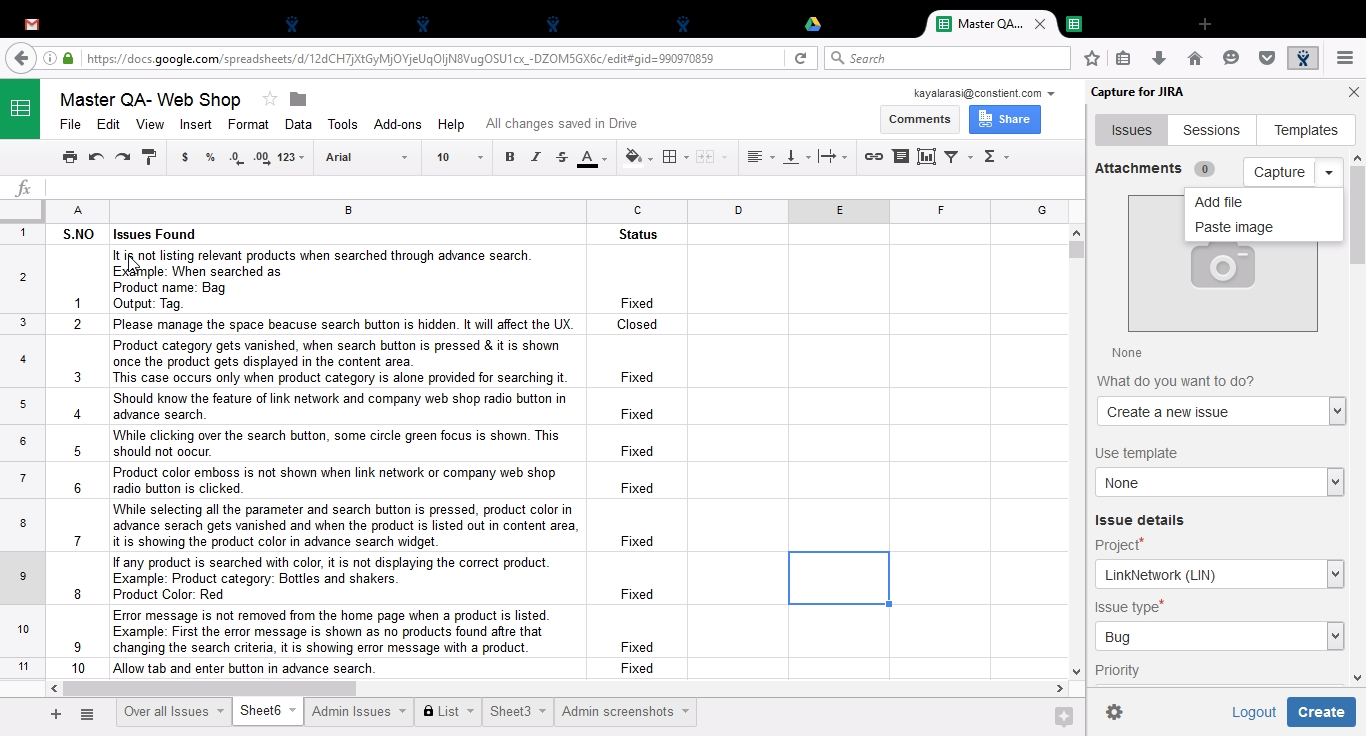Decrease decimal places in the toolbar
Screen dimensions: 1366x736
tap(235, 157)
